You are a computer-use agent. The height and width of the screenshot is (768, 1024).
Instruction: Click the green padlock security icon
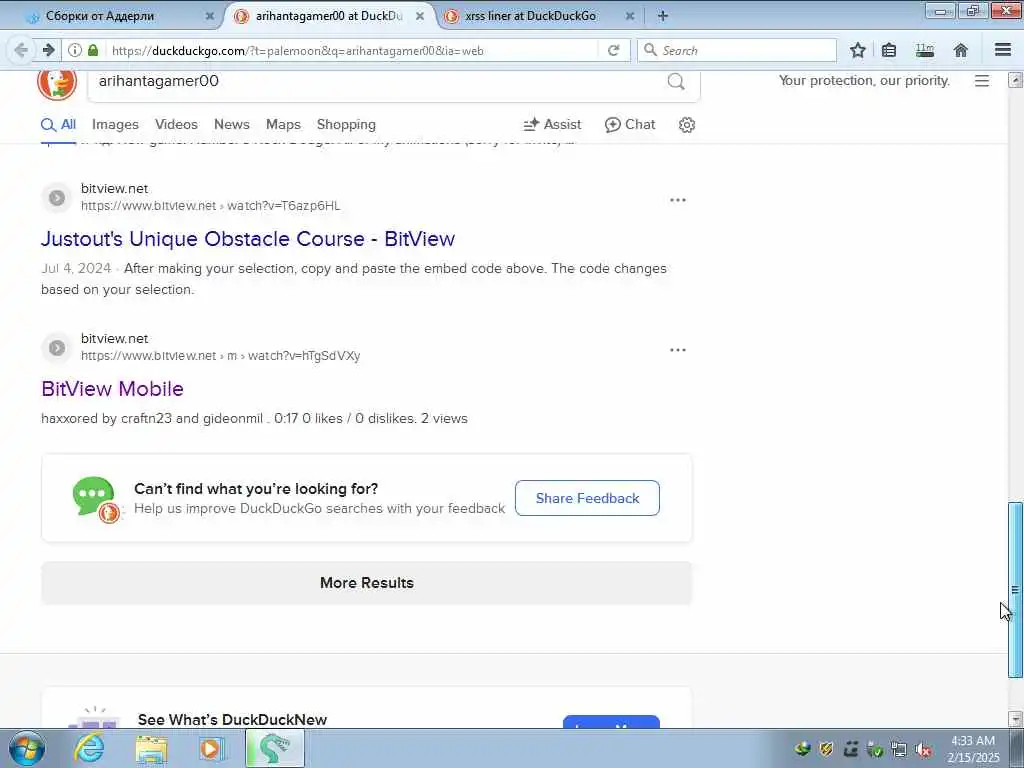click(x=93, y=50)
